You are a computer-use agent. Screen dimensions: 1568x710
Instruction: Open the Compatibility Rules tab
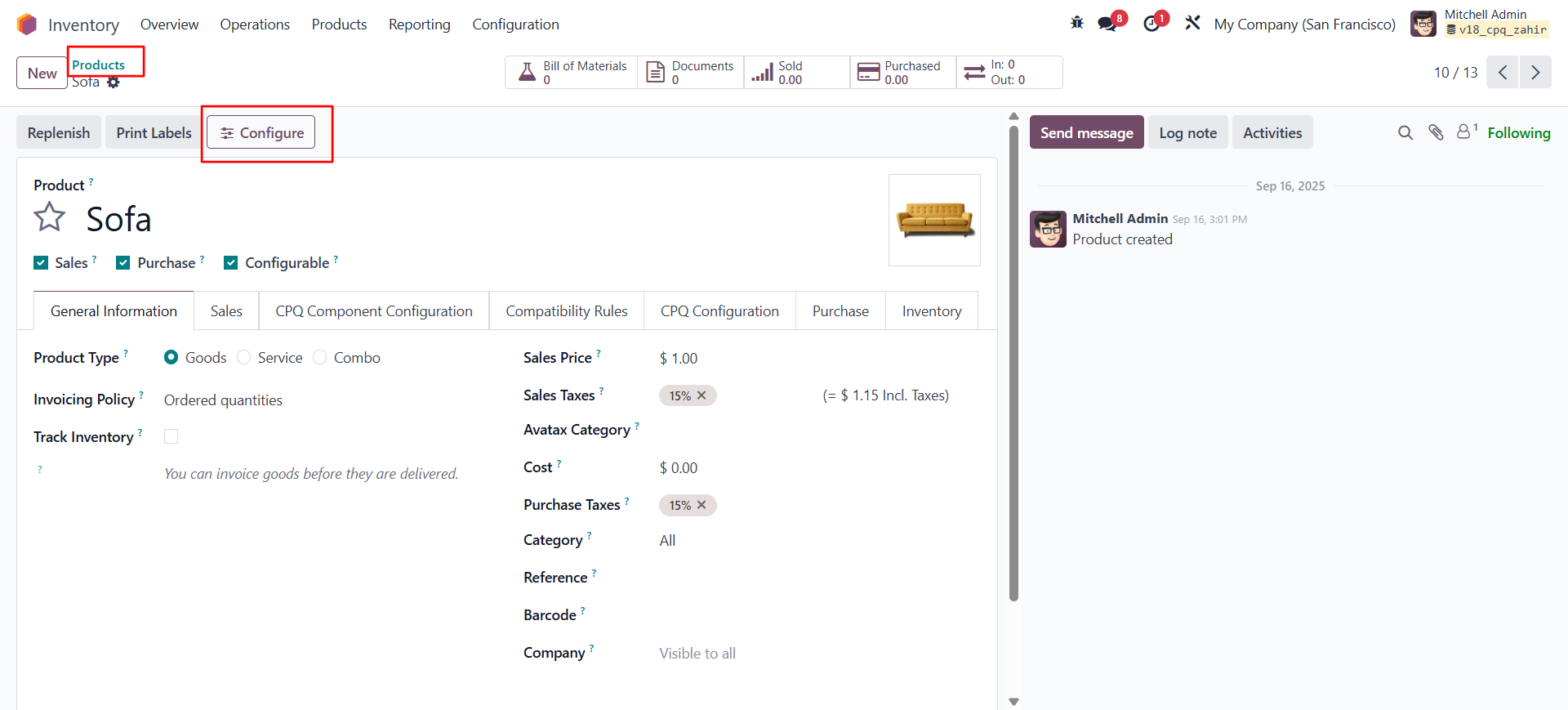[x=566, y=311]
